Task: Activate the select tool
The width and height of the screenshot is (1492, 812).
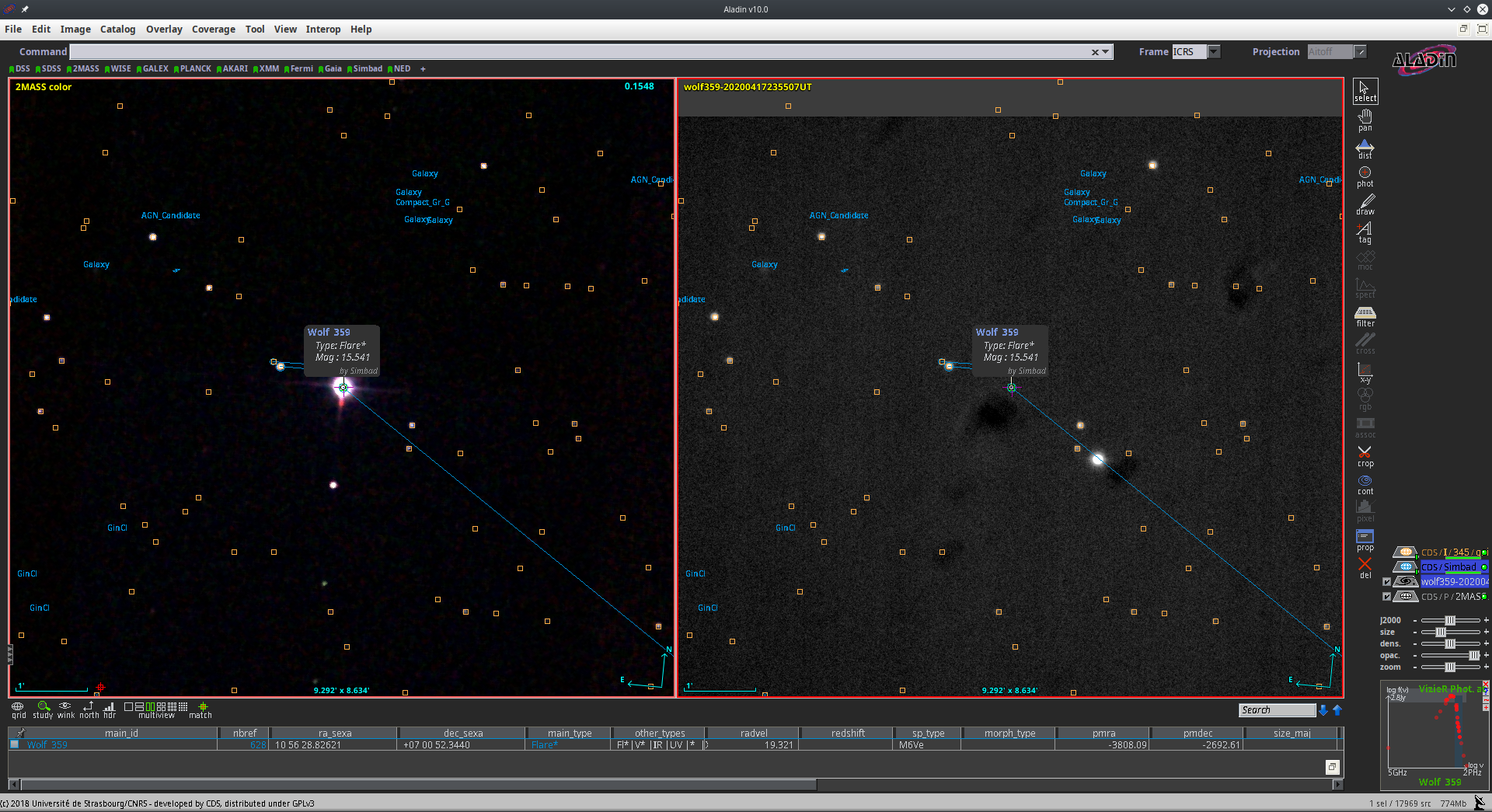Action: click(1365, 91)
